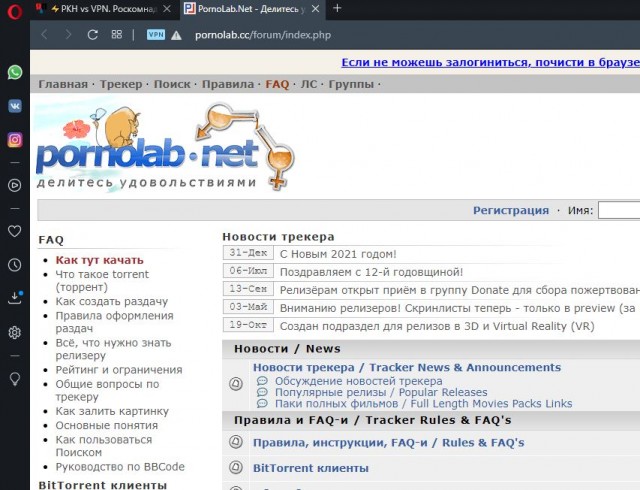The height and width of the screenshot is (490, 640).
Task: Open news about Donate group for релизёрам
Action: pos(460,290)
